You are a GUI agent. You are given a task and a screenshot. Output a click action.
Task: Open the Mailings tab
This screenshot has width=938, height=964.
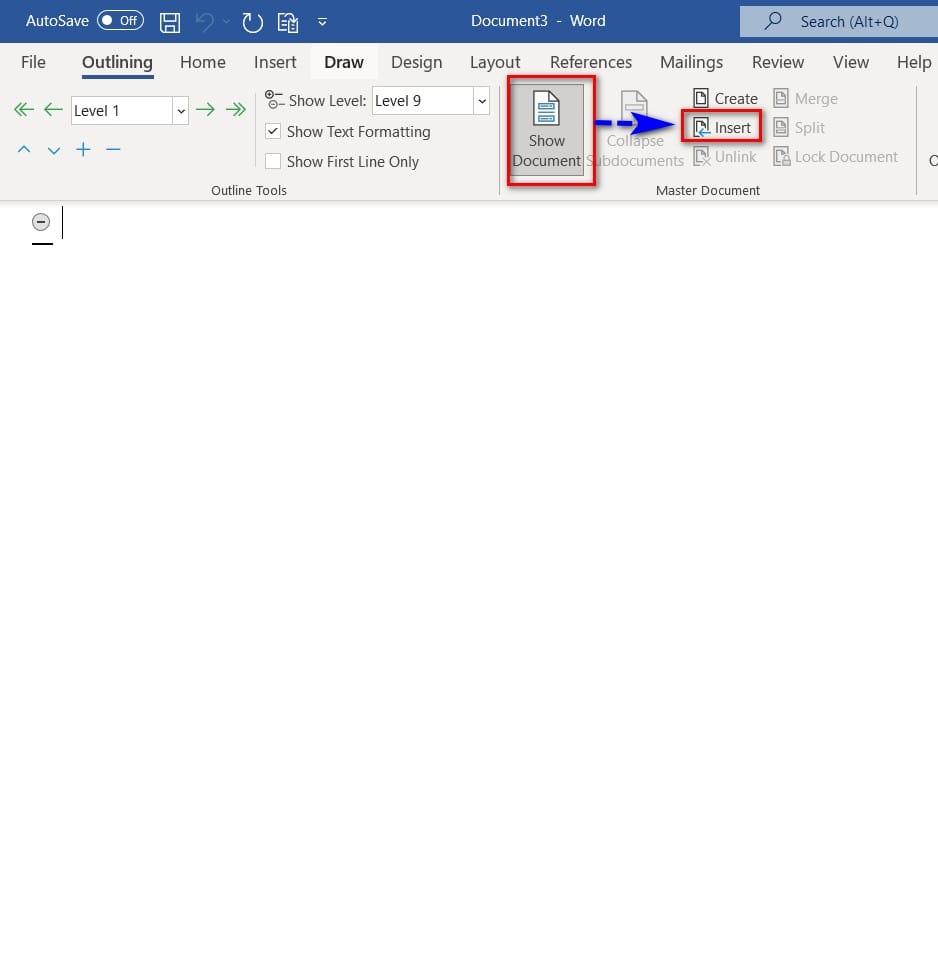[692, 62]
